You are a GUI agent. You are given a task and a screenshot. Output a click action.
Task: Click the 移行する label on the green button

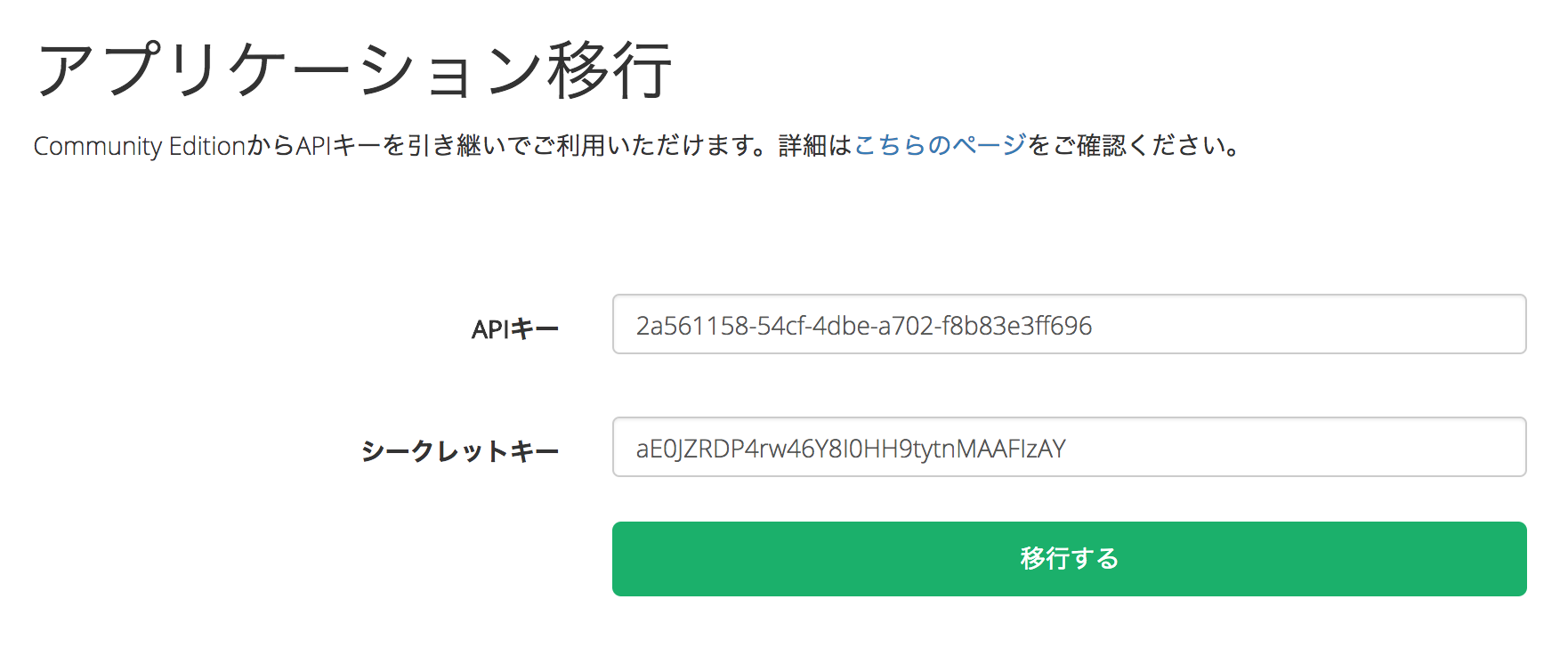[x=1068, y=558]
